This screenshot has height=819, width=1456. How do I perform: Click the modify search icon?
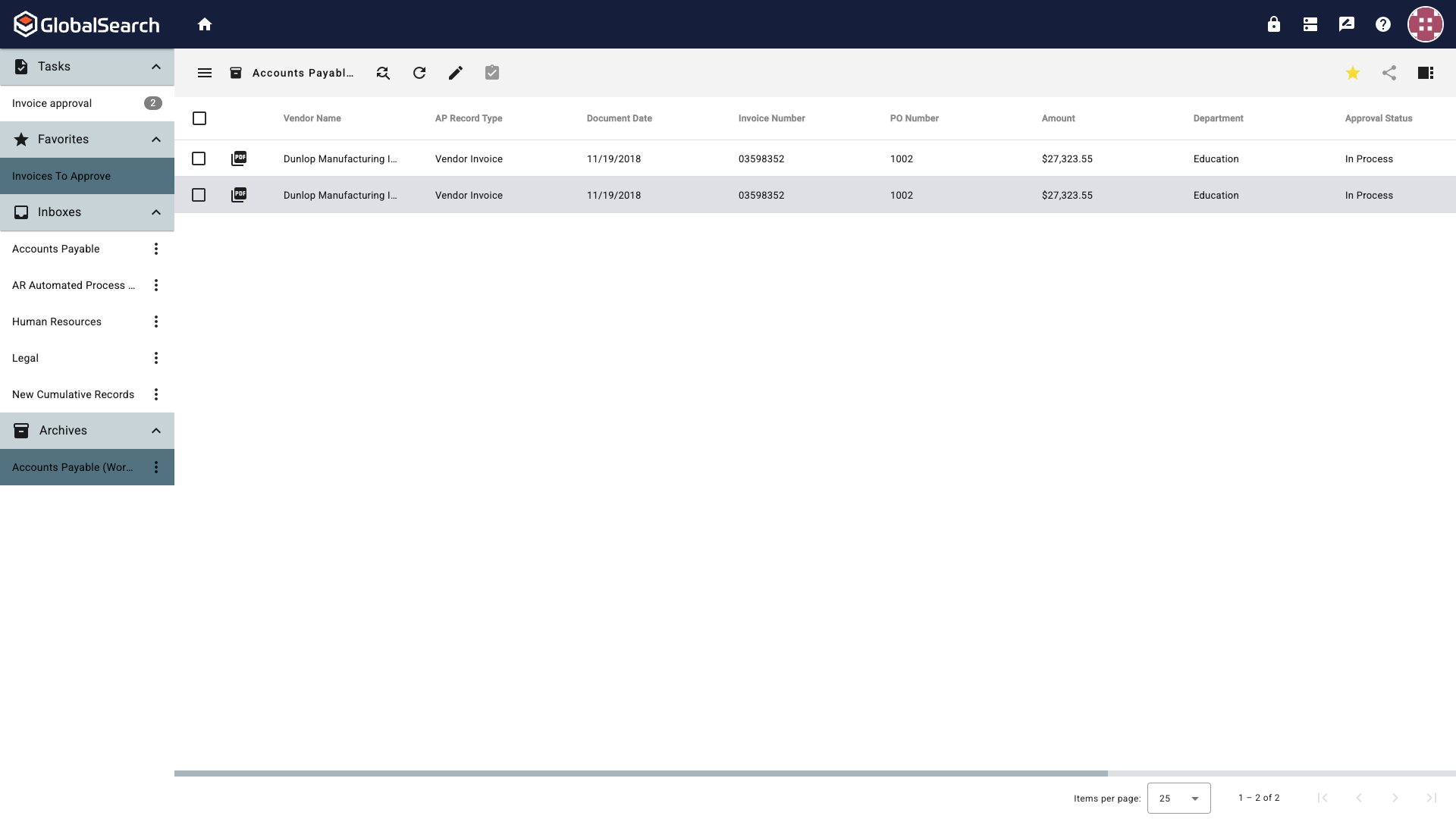(x=382, y=73)
